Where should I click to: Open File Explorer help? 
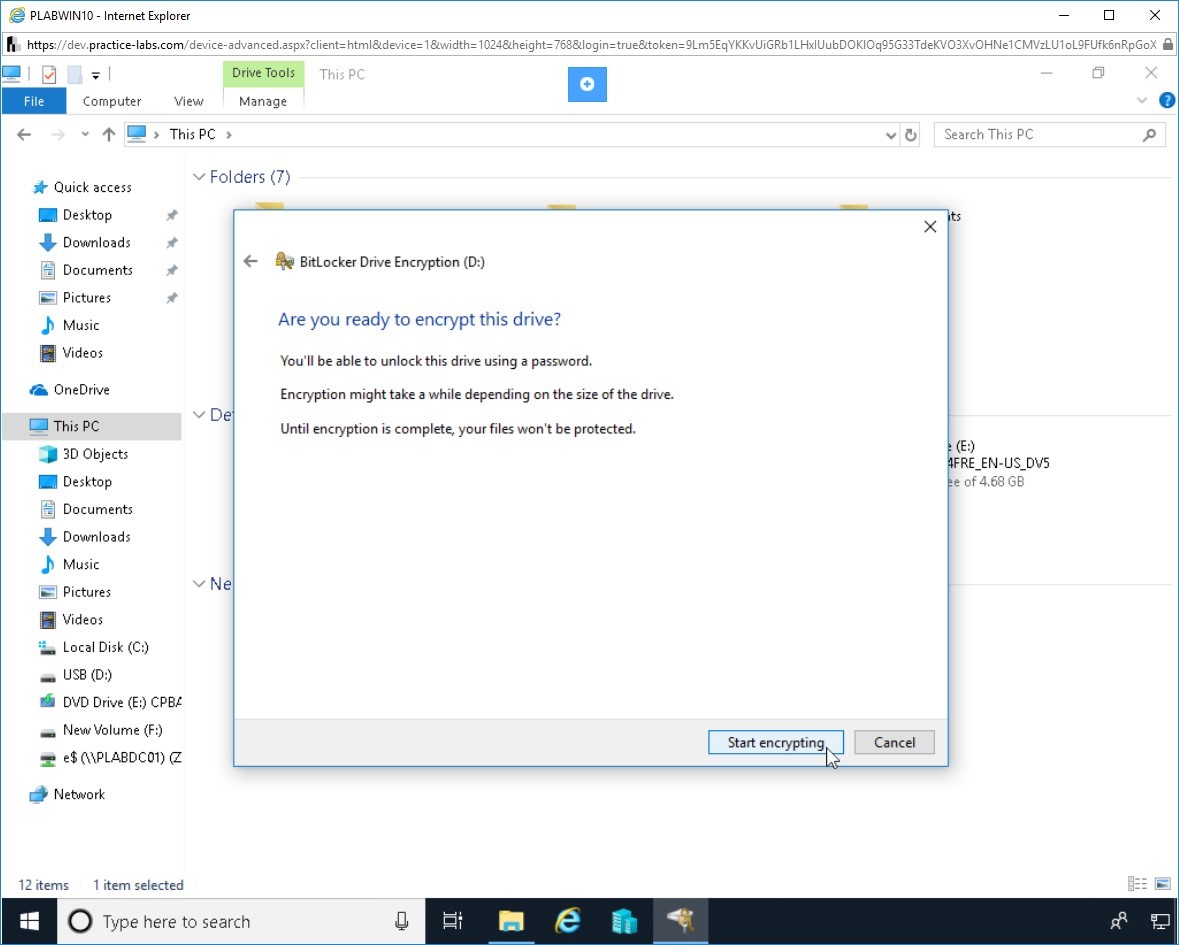[x=1167, y=100]
